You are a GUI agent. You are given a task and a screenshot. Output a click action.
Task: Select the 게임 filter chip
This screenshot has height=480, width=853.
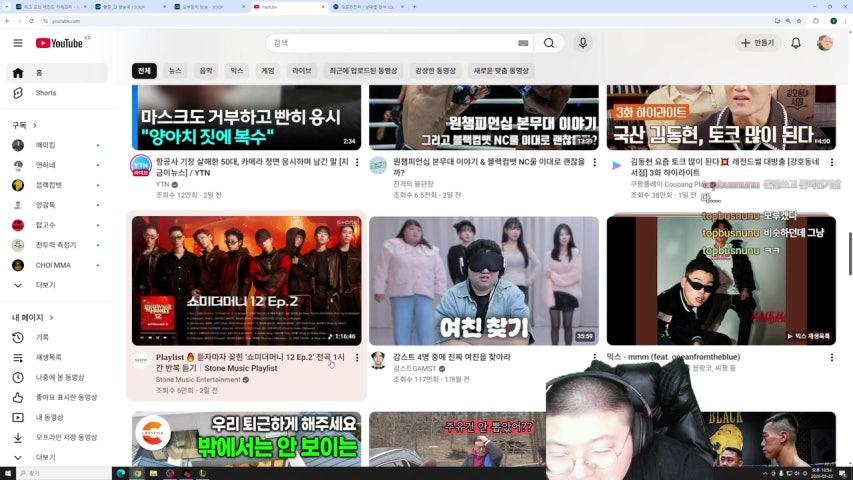(268, 71)
